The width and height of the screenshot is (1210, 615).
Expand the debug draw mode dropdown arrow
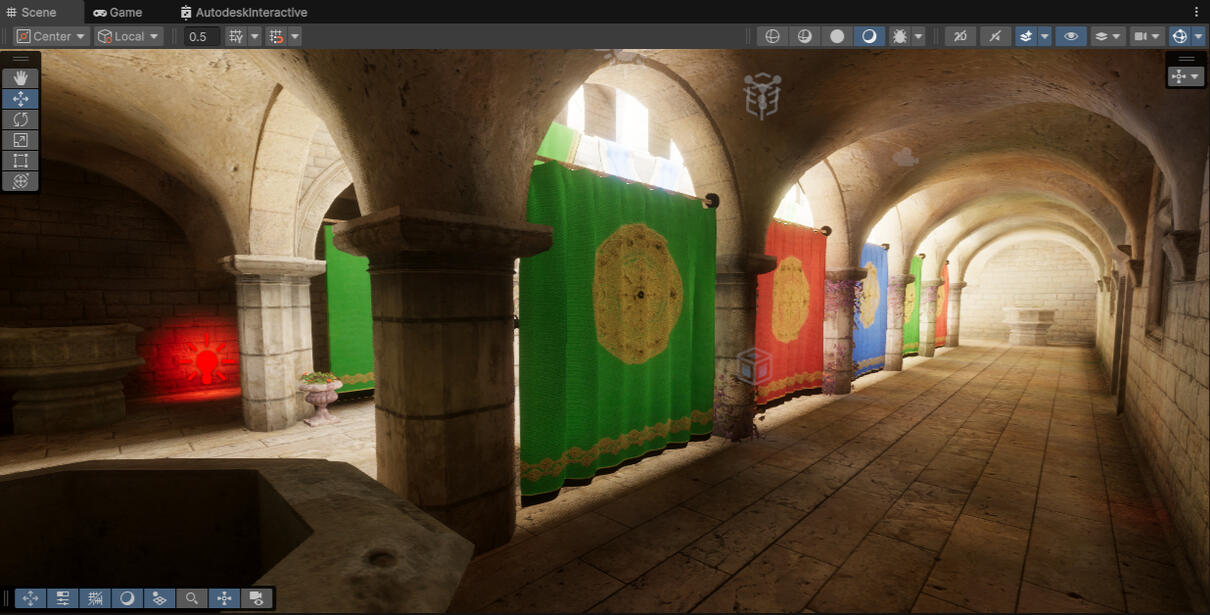pos(918,36)
